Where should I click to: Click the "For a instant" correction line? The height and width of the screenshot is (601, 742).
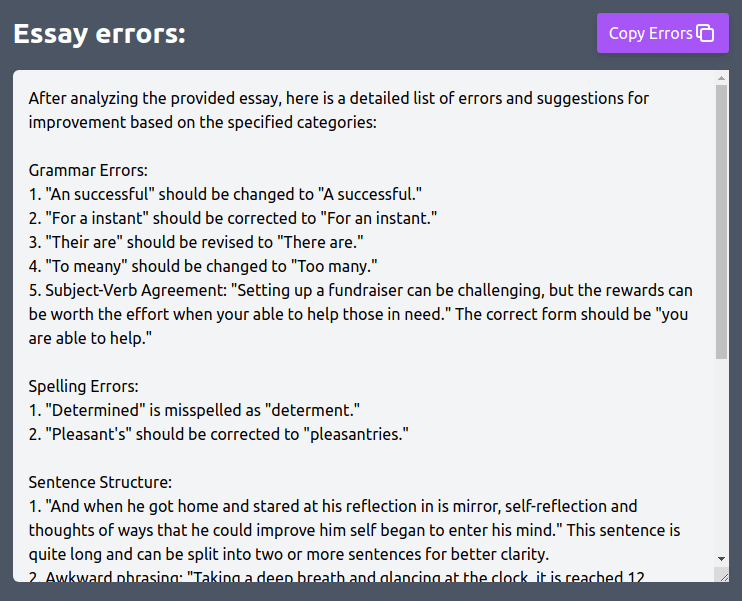(x=234, y=218)
